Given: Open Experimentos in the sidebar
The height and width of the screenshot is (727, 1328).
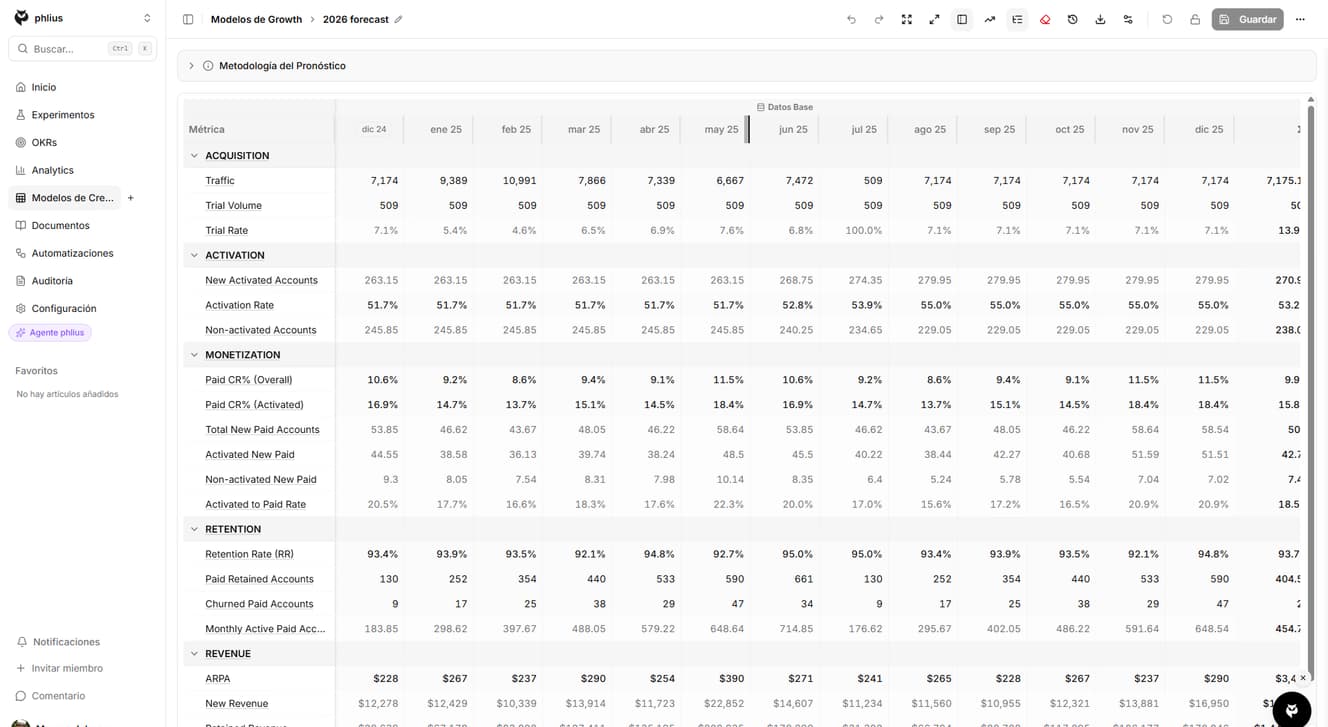Looking at the screenshot, I should click(62, 115).
